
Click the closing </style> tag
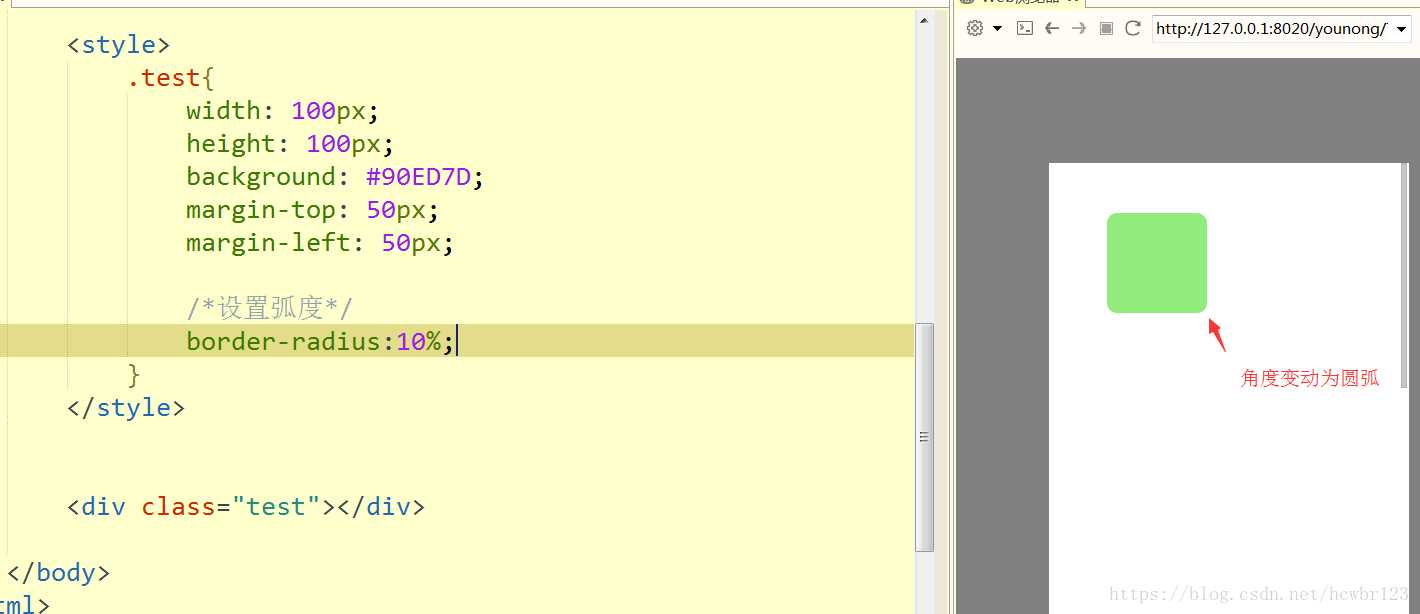click(x=126, y=408)
